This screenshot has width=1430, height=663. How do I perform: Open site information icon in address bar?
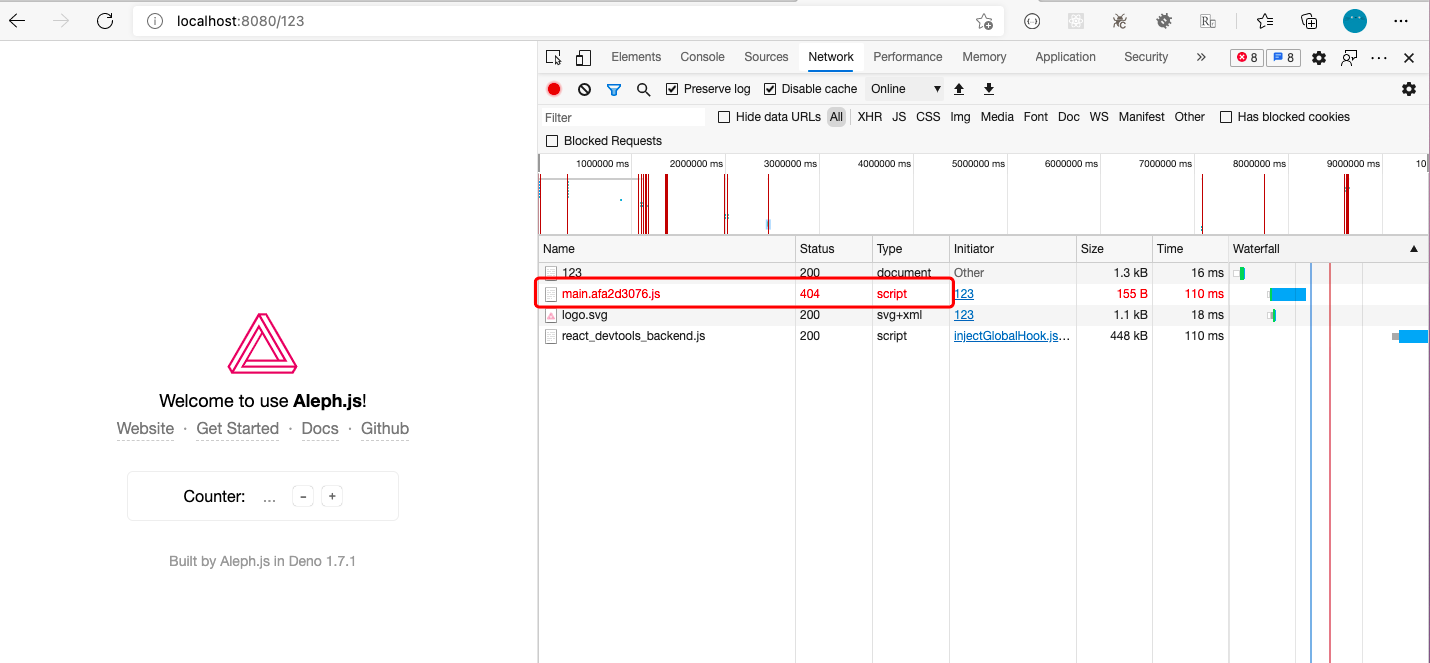pos(155,21)
